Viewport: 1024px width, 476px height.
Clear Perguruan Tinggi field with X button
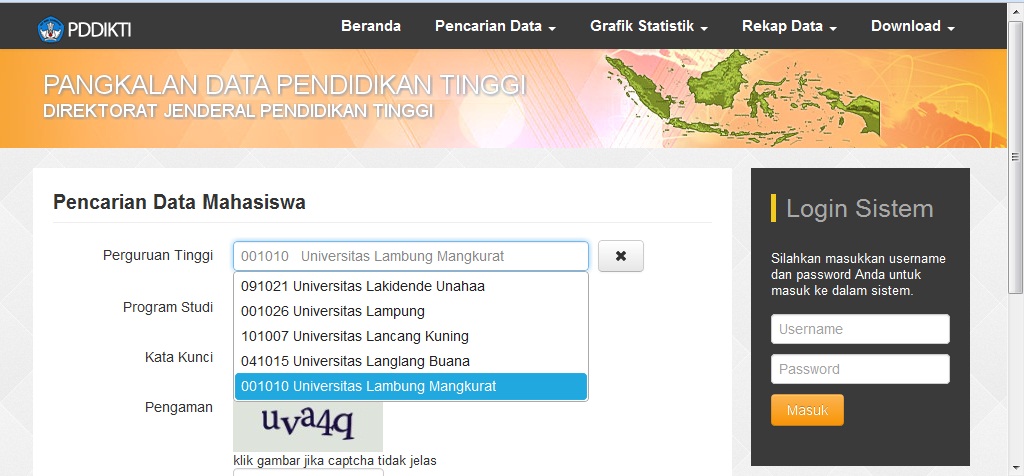pos(620,256)
